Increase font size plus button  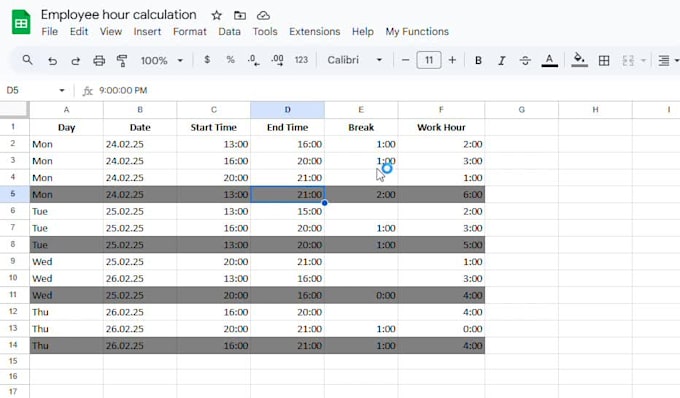(x=452, y=60)
